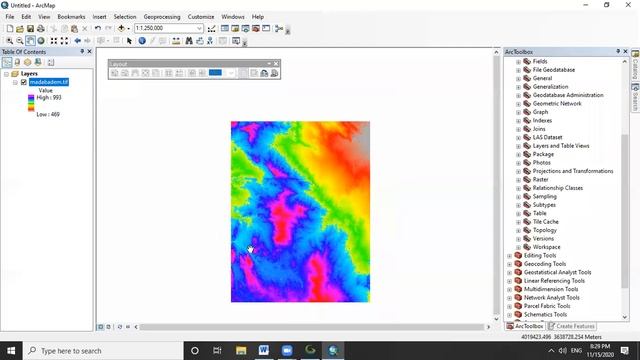Select the Measure ruler tool
Screen dimensions: 640x360
click(176, 41)
